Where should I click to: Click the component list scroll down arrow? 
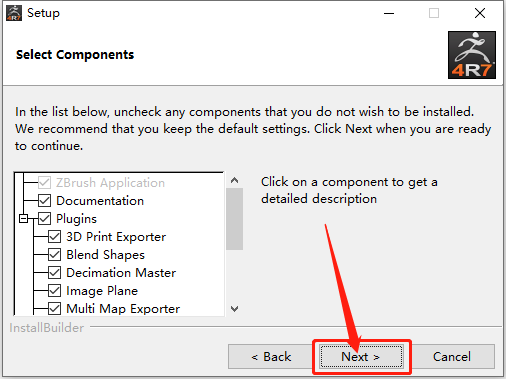(x=235, y=309)
